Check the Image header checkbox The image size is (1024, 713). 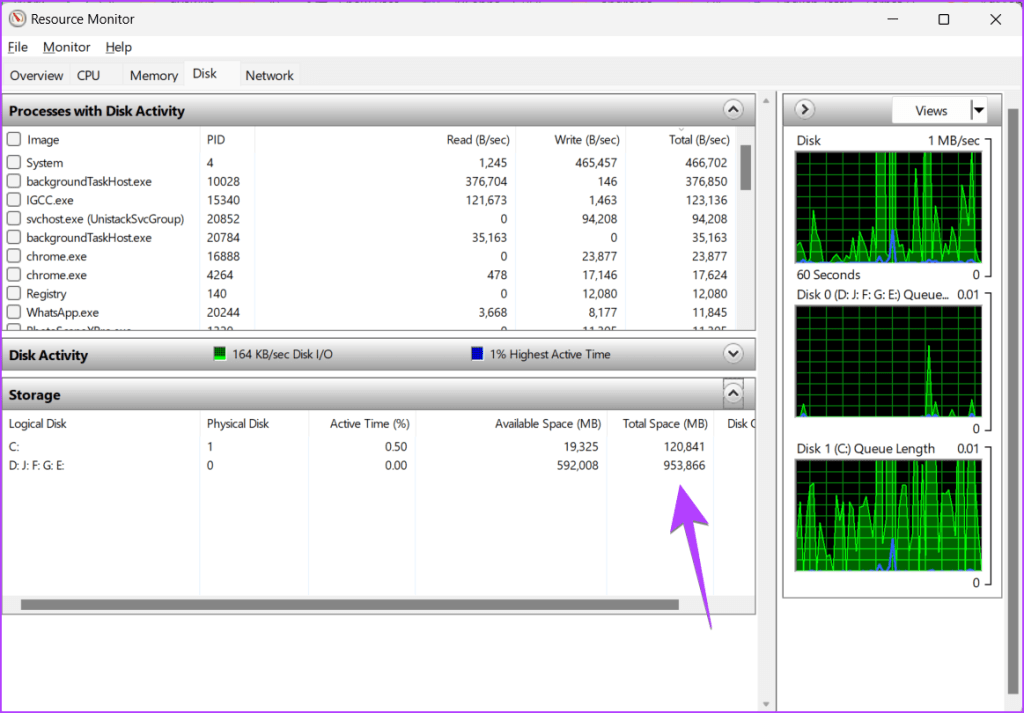[x=14, y=139]
